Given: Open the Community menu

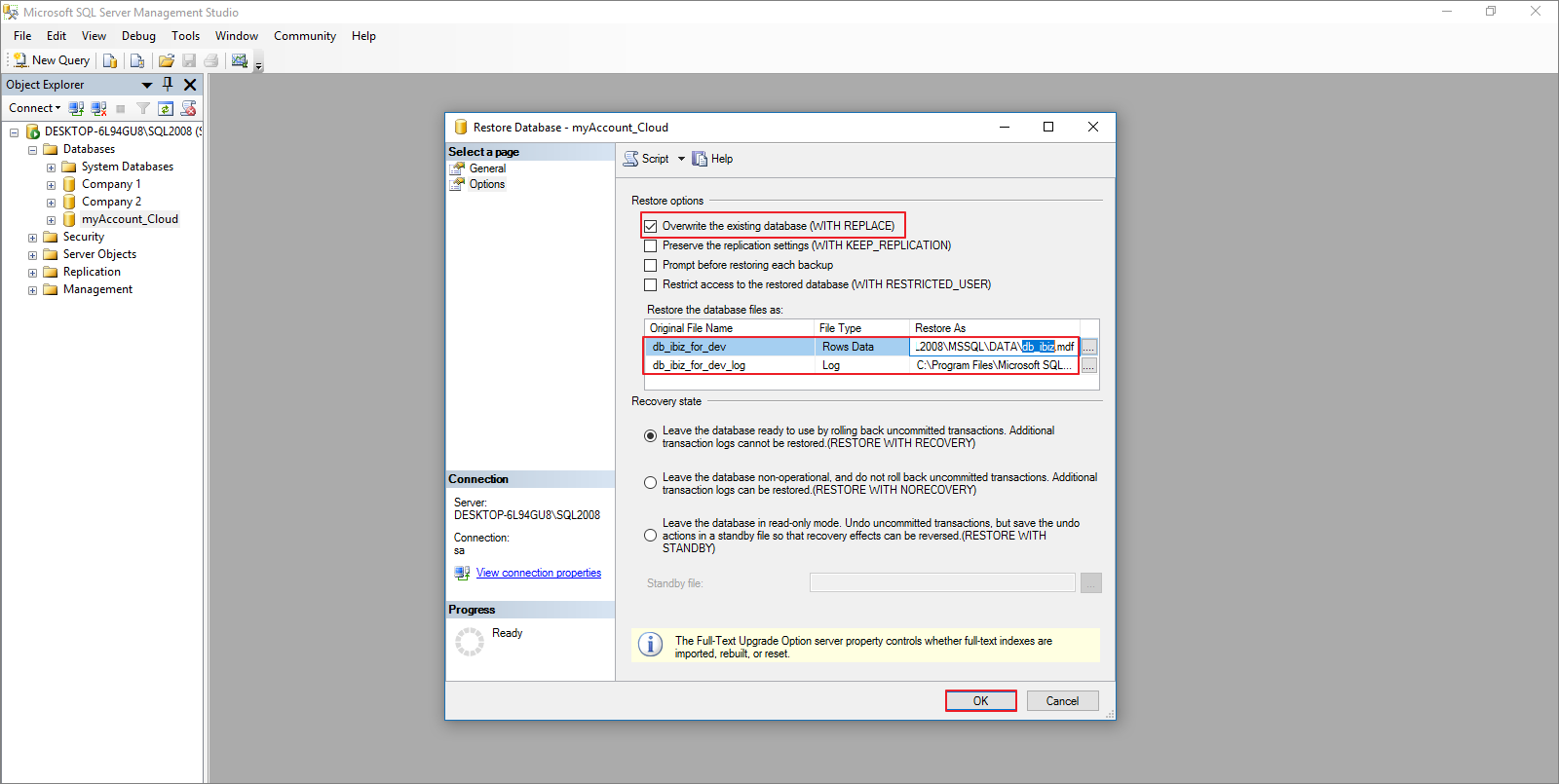Looking at the screenshot, I should pyautogui.click(x=305, y=36).
